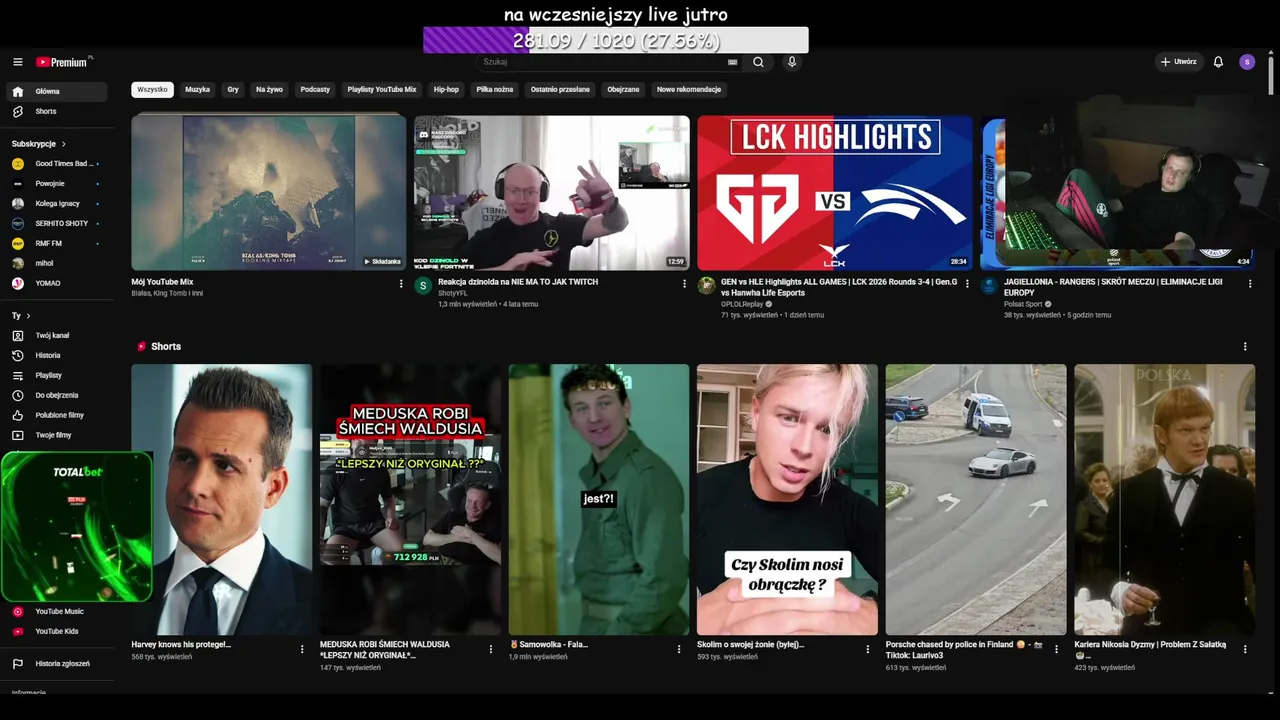The width and height of the screenshot is (1280, 720).
Task: Select the Podcasty filter chip
Action: 315,89
